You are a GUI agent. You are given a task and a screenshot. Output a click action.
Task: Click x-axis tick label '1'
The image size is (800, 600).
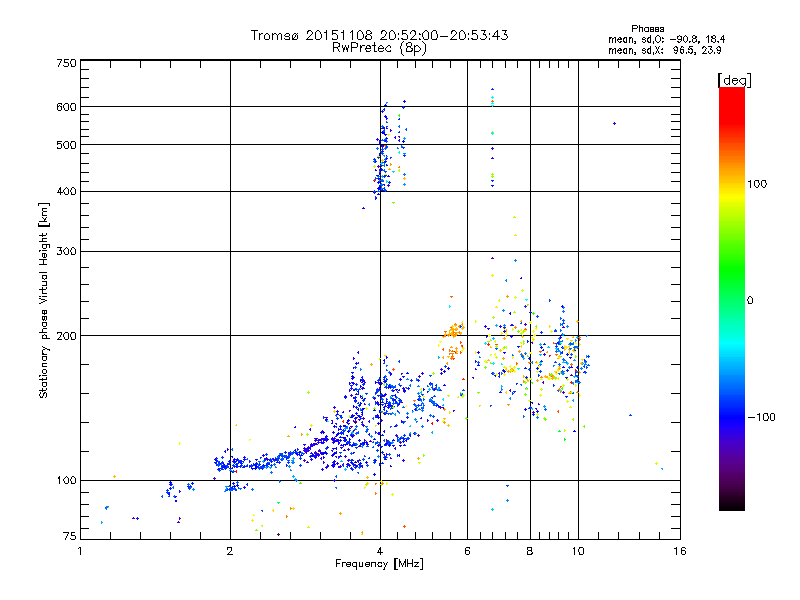coord(80,551)
